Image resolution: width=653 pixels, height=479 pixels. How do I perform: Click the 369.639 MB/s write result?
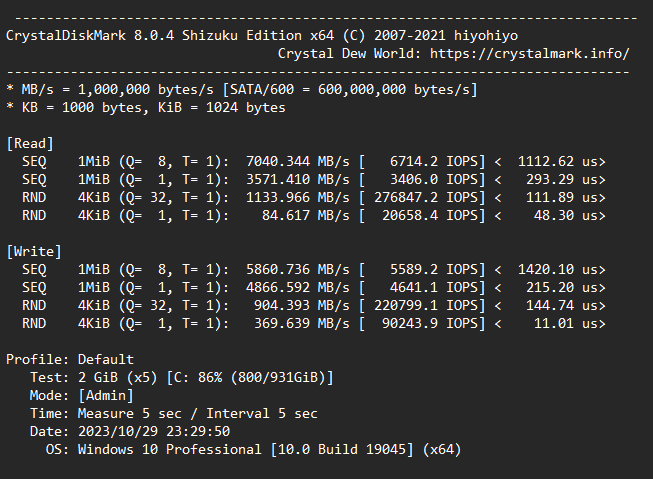(x=302, y=323)
